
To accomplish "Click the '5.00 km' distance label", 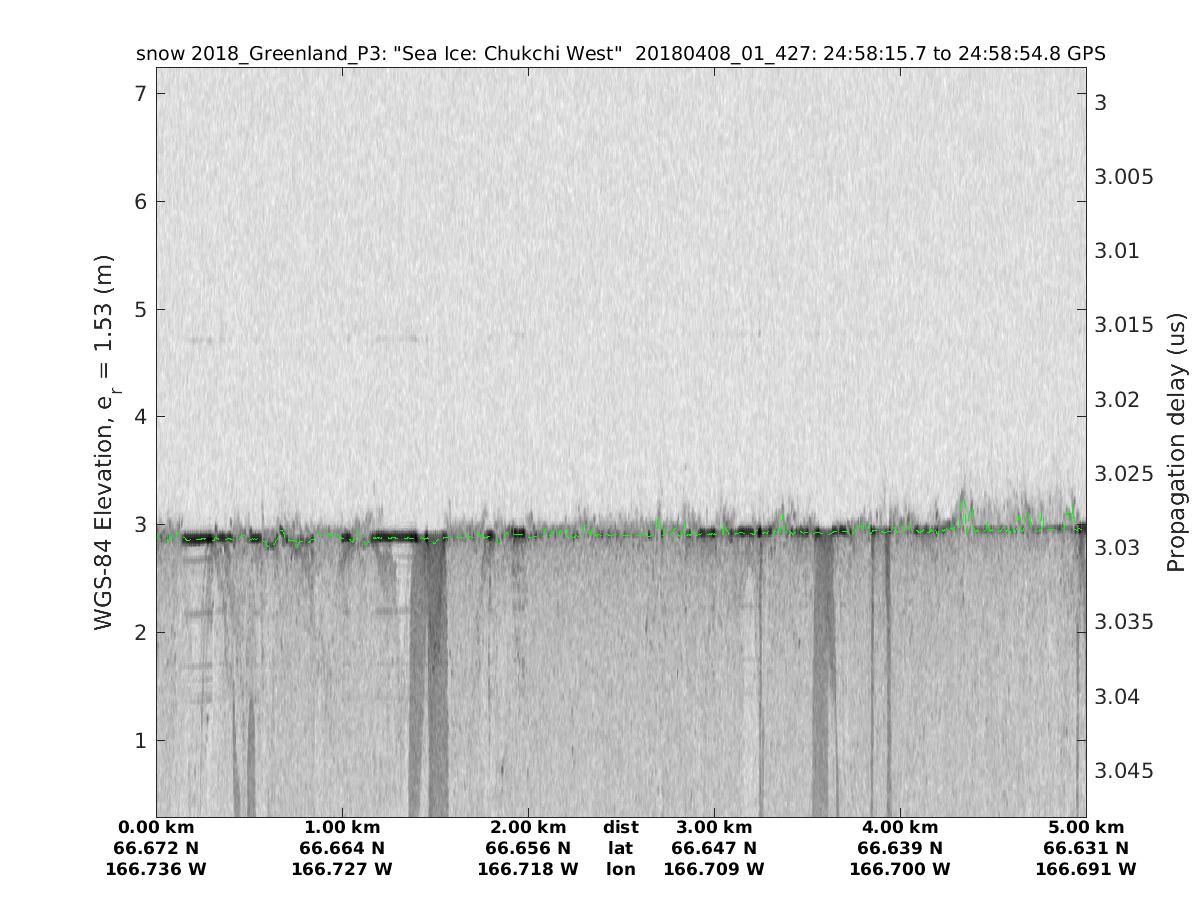I will click(x=1086, y=828).
